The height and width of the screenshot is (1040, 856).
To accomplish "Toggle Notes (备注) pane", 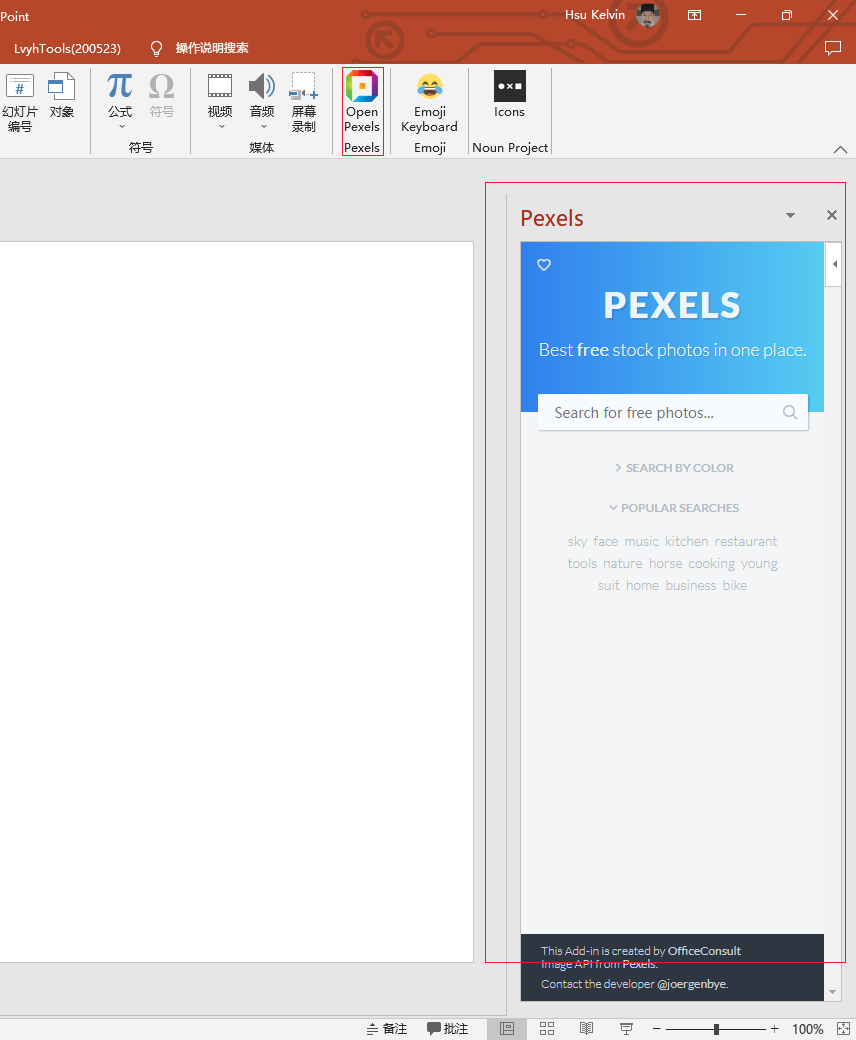I will pyautogui.click(x=387, y=1029).
